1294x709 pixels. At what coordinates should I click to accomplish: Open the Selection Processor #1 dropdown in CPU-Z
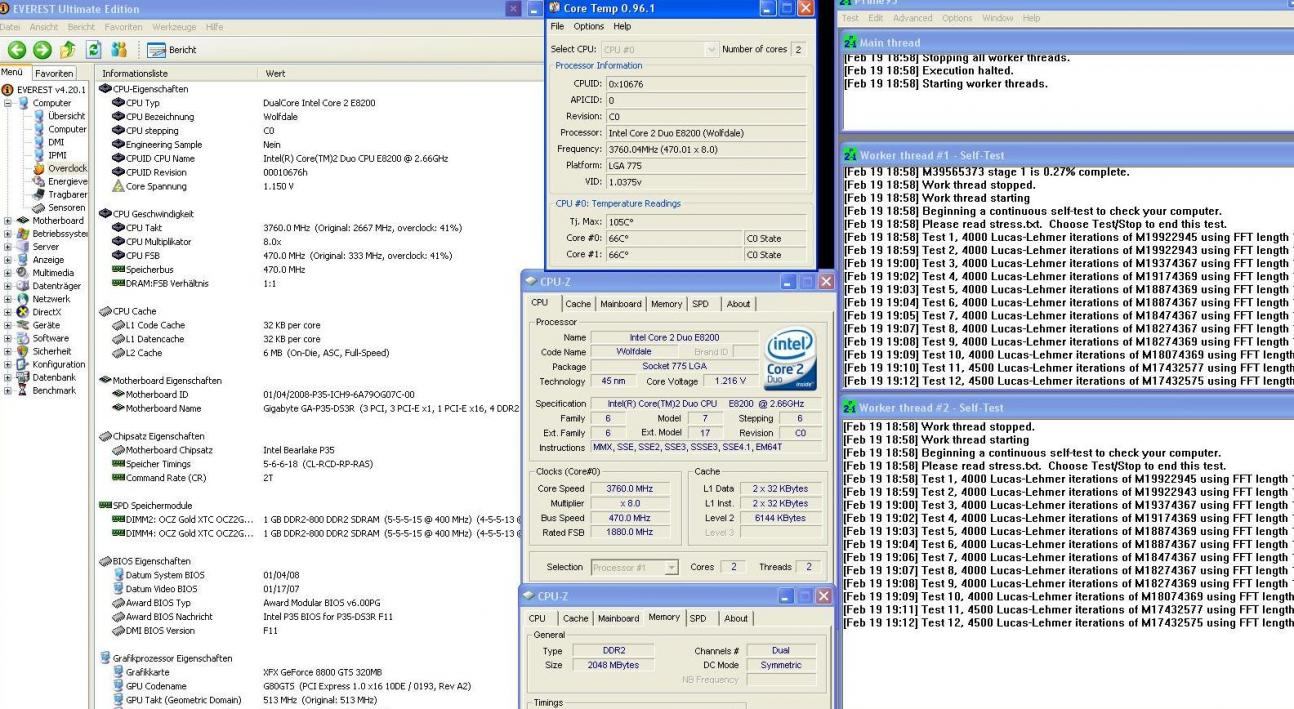coord(672,567)
